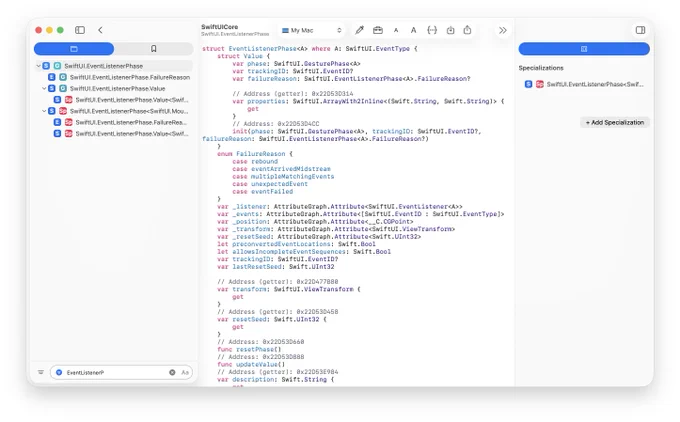Decrease font size with small A
The width and height of the screenshot is (680, 422).
(x=396, y=30)
